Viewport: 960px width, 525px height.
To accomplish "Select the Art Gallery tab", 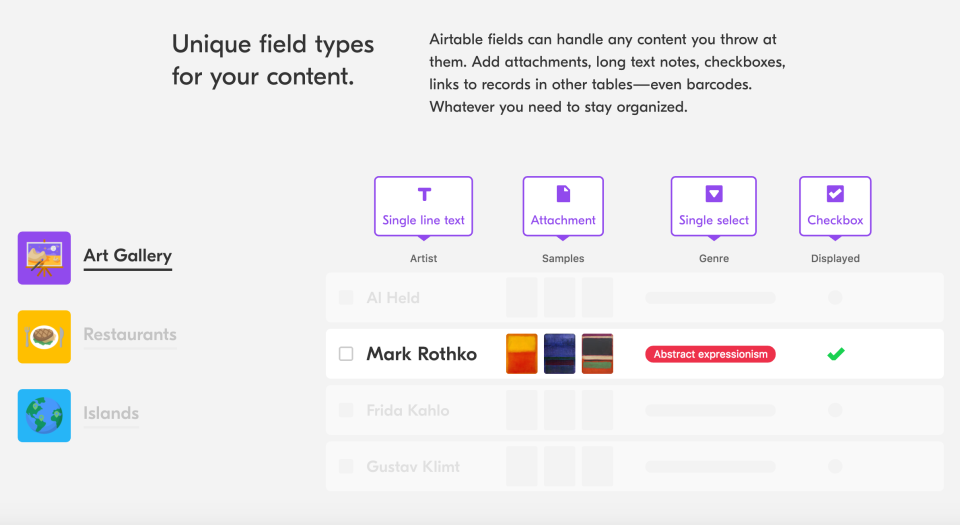I will pos(127,255).
